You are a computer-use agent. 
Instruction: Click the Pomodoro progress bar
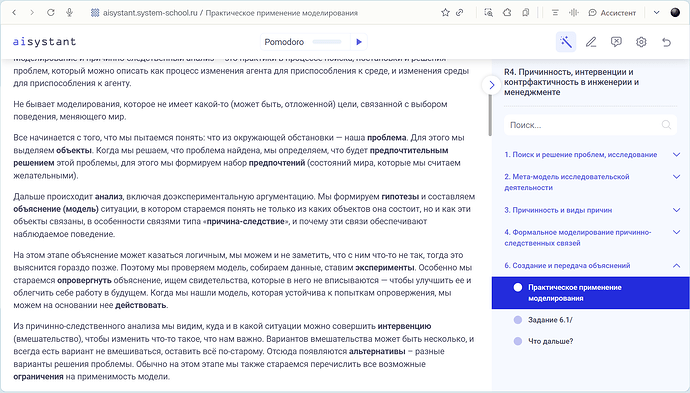pyautogui.click(x=327, y=42)
